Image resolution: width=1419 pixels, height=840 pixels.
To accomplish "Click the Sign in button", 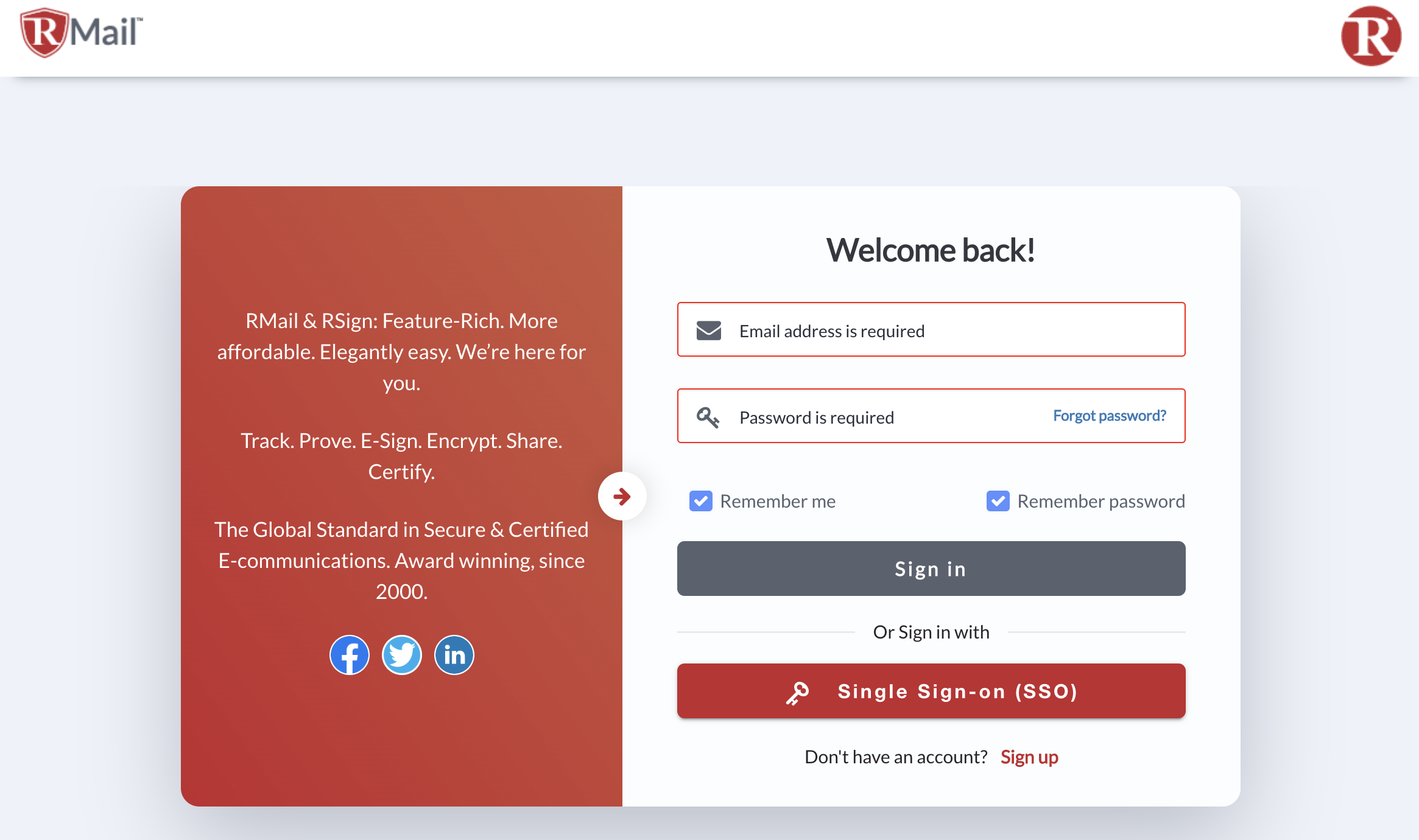I will [931, 569].
